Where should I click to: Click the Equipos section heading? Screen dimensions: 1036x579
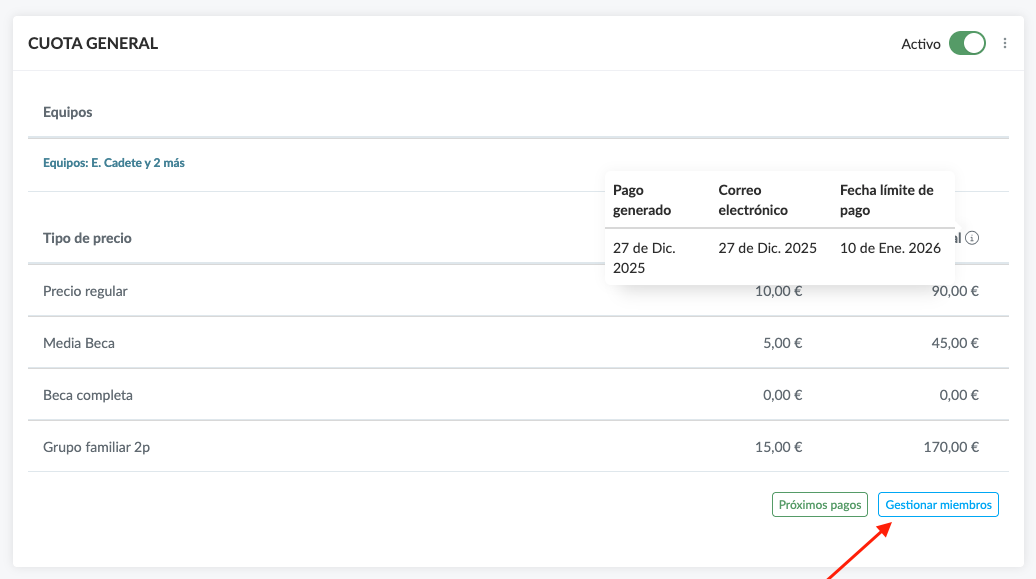coord(68,112)
